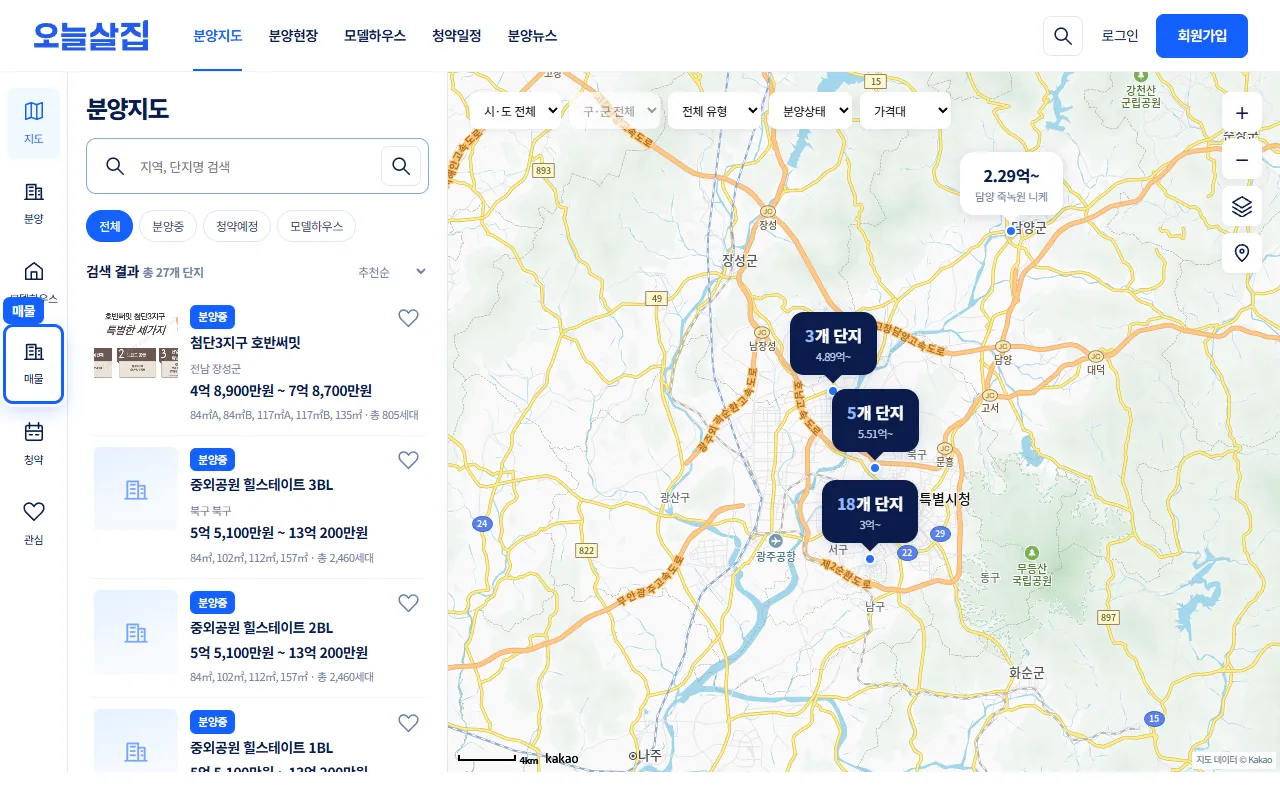Open the 청약일정 nav tab

(x=457, y=35)
